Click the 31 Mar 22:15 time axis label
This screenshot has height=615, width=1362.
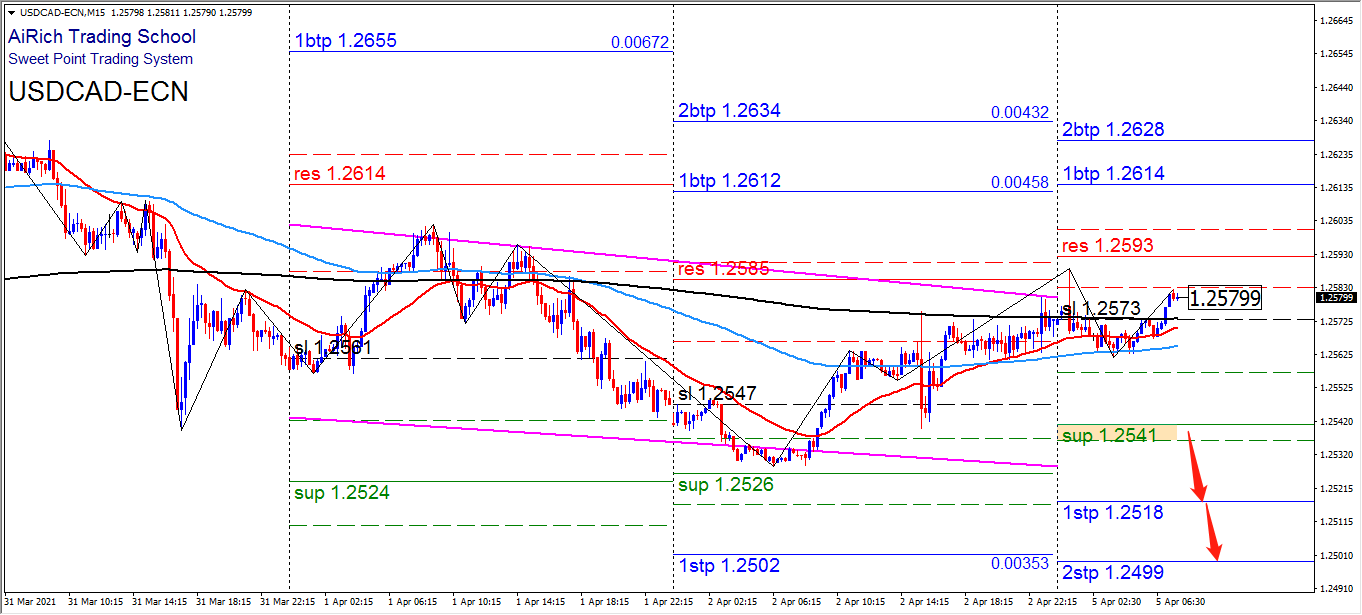pos(288,603)
